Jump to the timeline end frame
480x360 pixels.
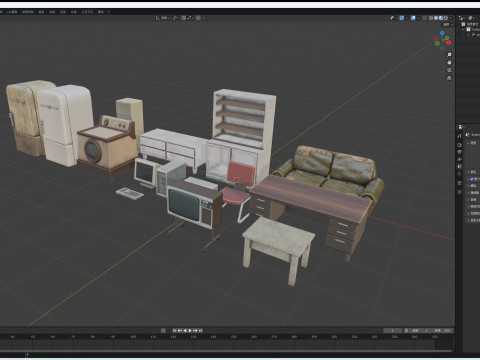tap(200, 330)
